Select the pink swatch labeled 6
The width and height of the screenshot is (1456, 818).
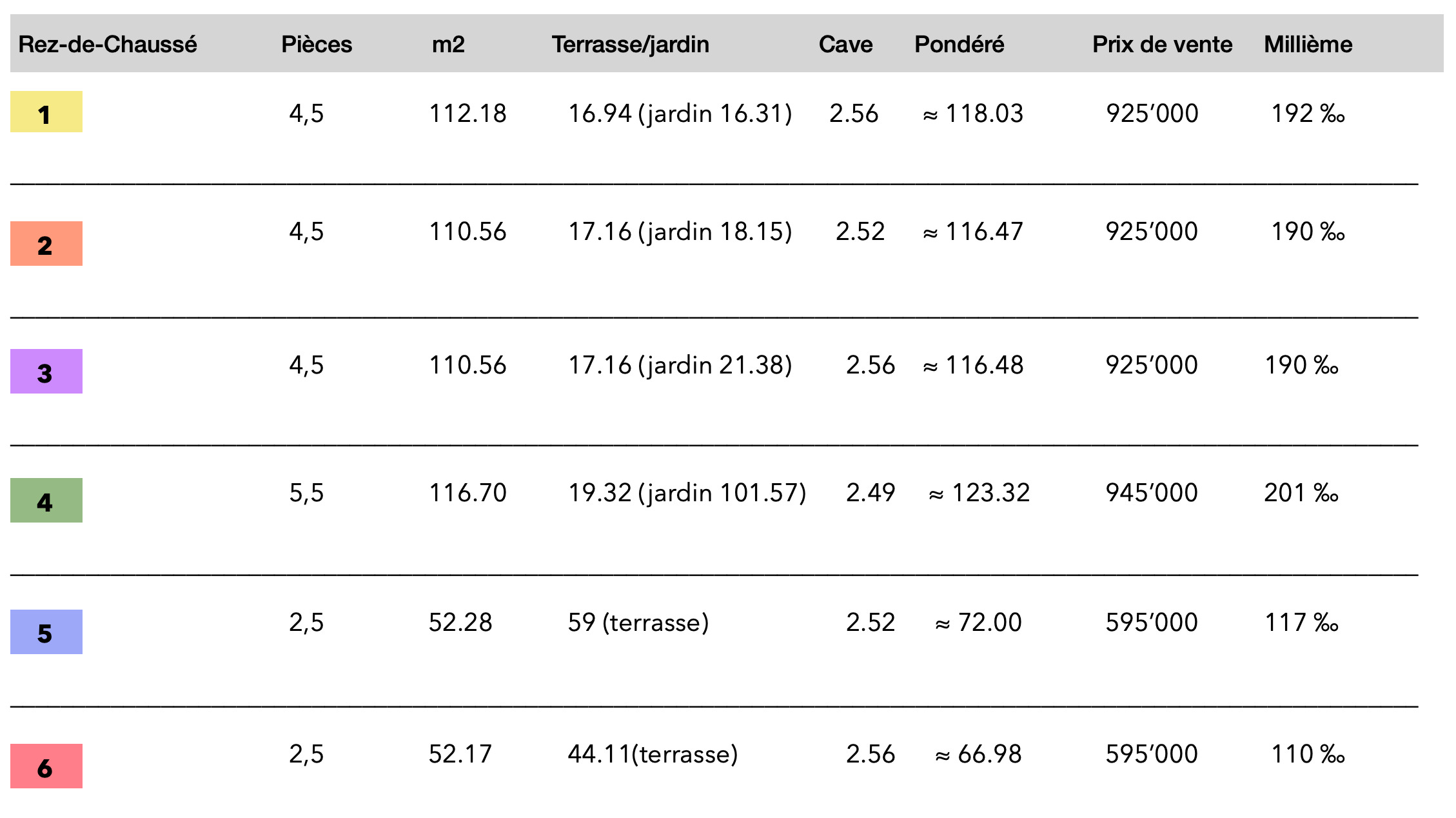46,766
